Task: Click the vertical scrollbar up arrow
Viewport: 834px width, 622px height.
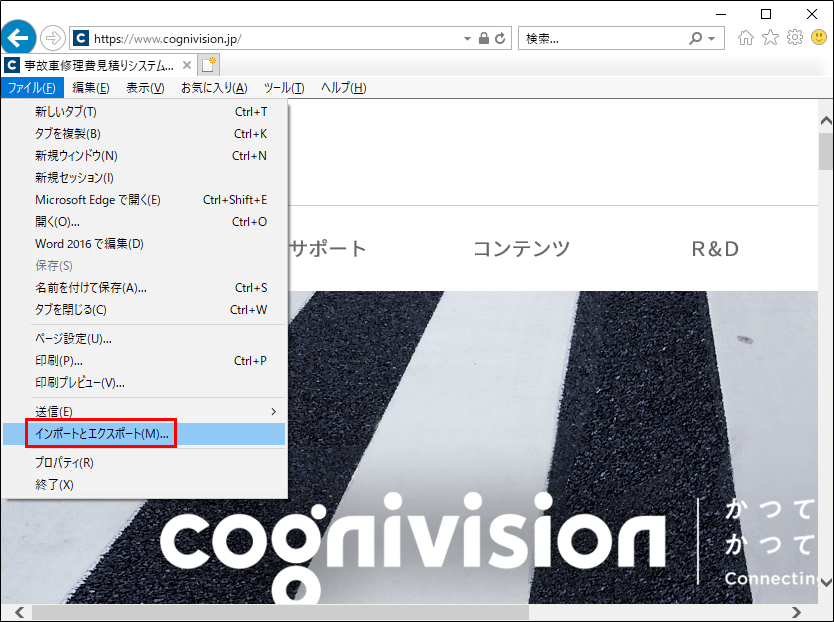Action: (825, 121)
